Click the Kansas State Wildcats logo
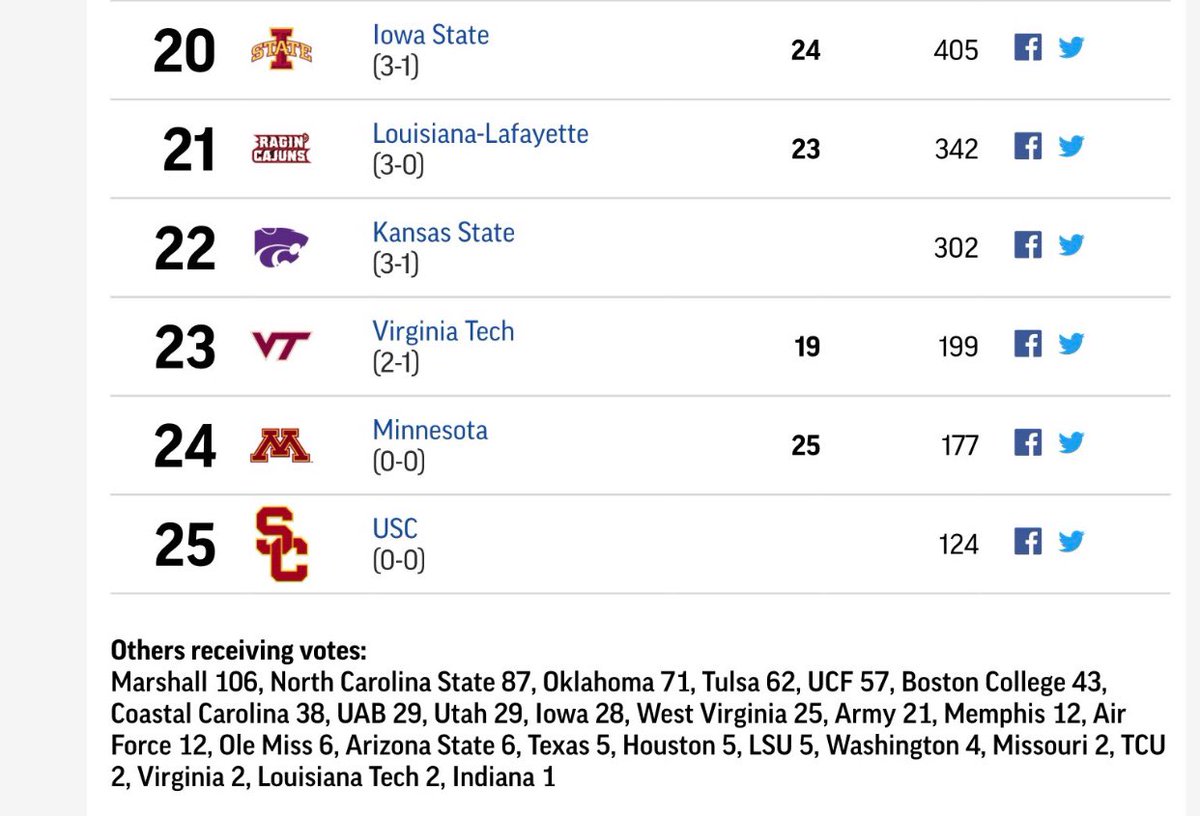Image resolution: width=1200 pixels, height=816 pixels. pos(281,247)
